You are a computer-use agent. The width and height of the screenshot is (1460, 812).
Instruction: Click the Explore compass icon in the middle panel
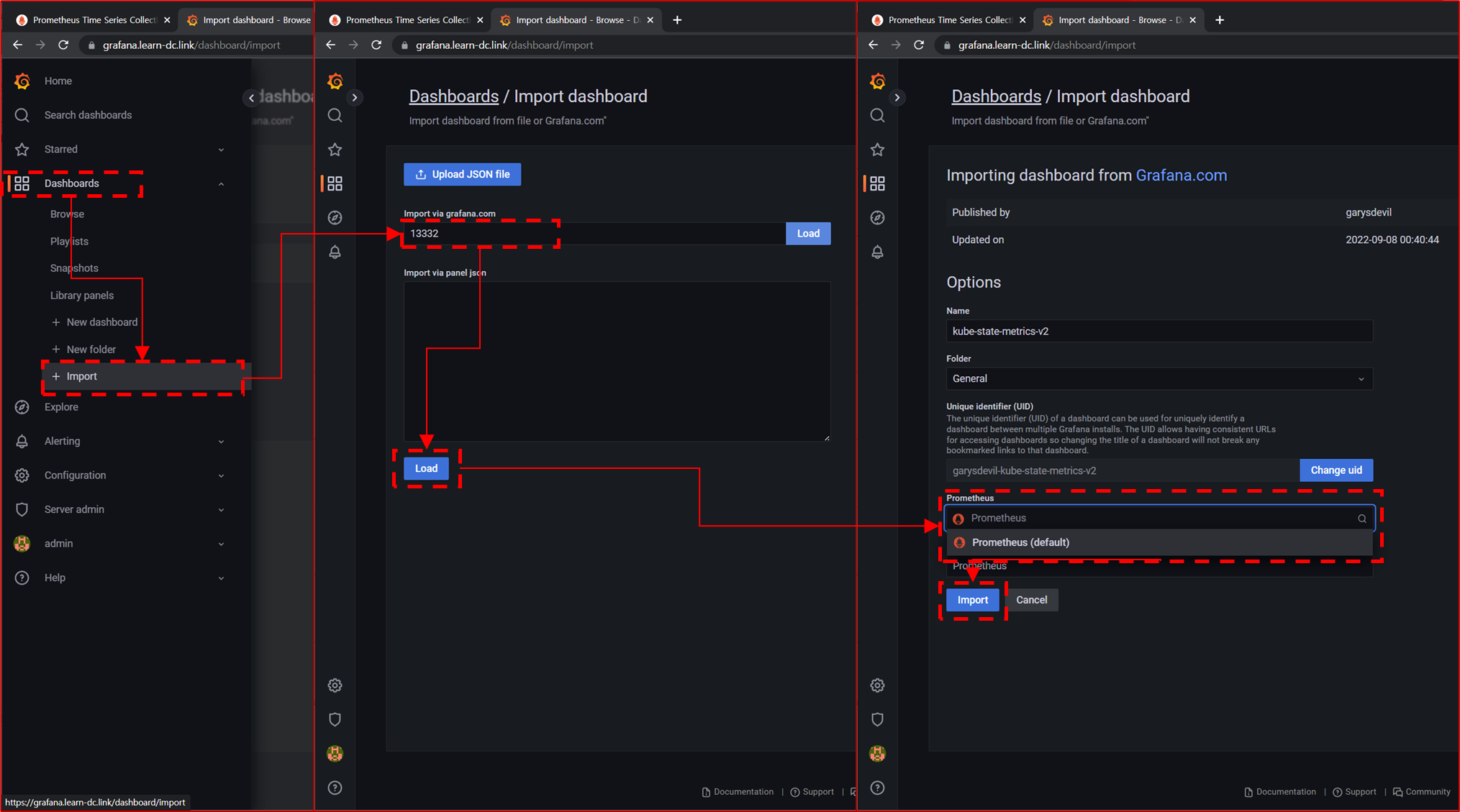335,218
